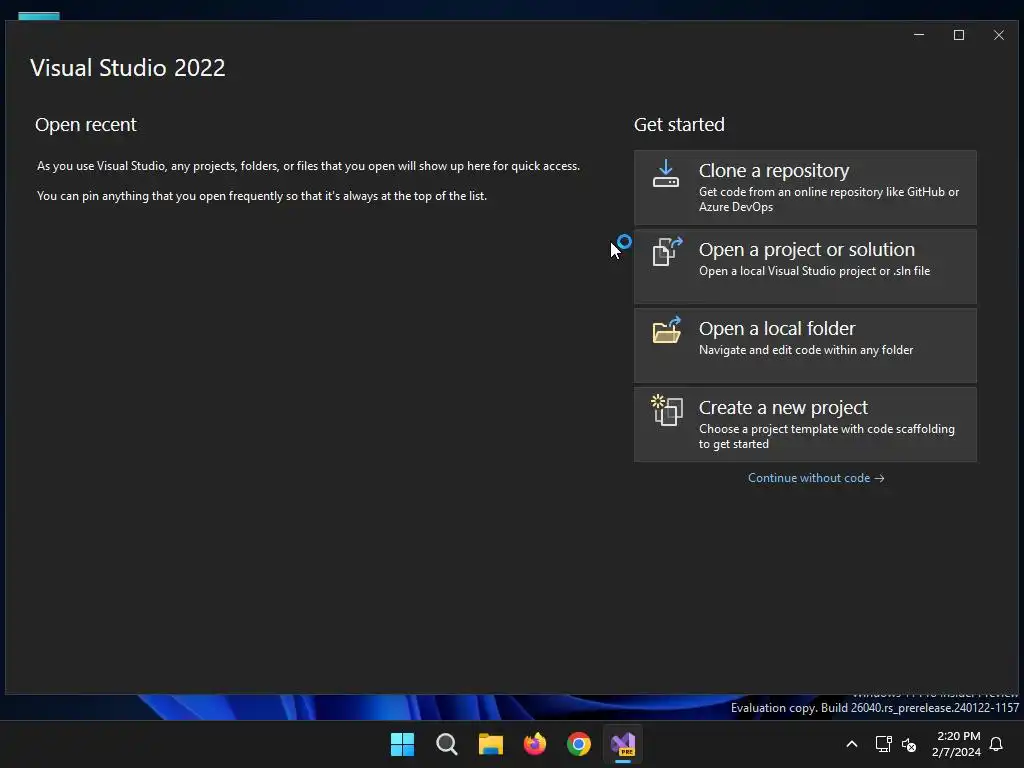Follow the Continue without code link

click(x=816, y=478)
